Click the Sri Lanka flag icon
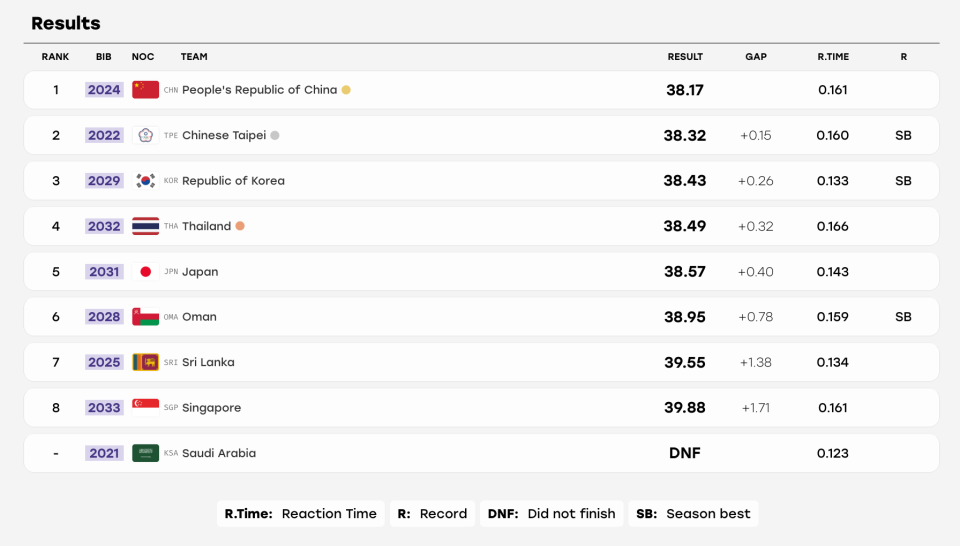The image size is (960, 546). pyautogui.click(x=145, y=362)
